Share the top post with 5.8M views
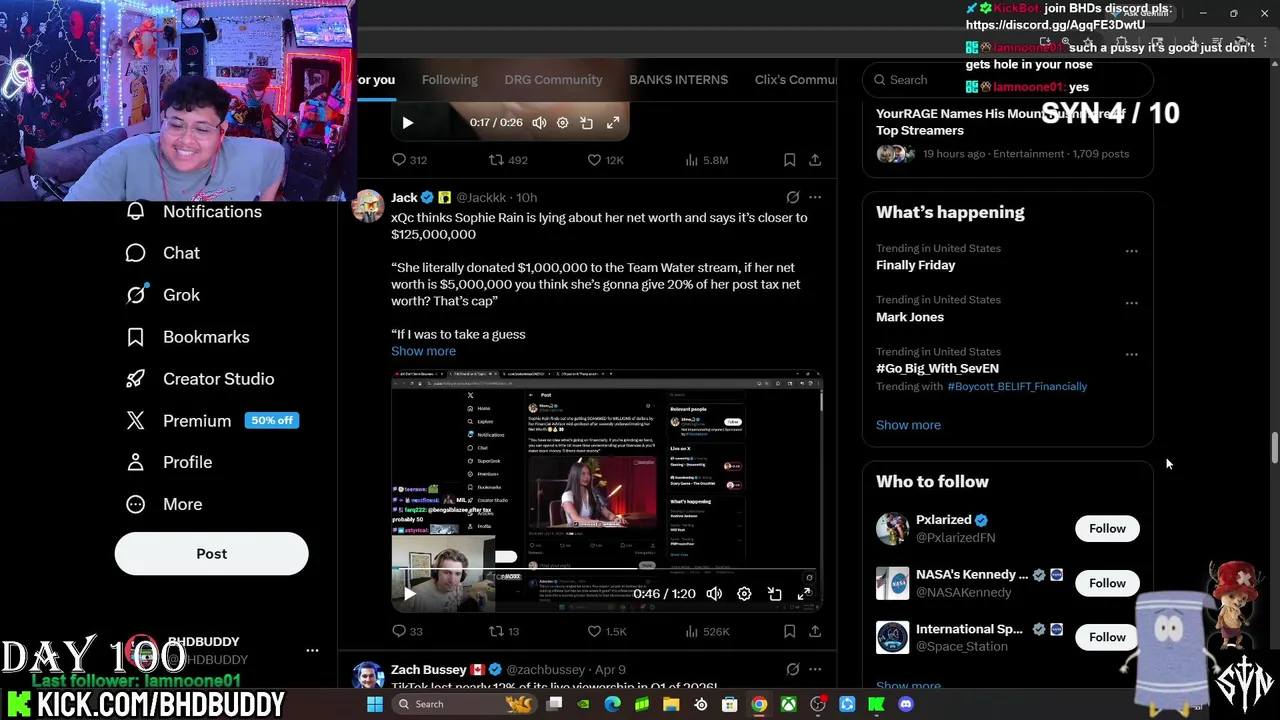 (815, 160)
